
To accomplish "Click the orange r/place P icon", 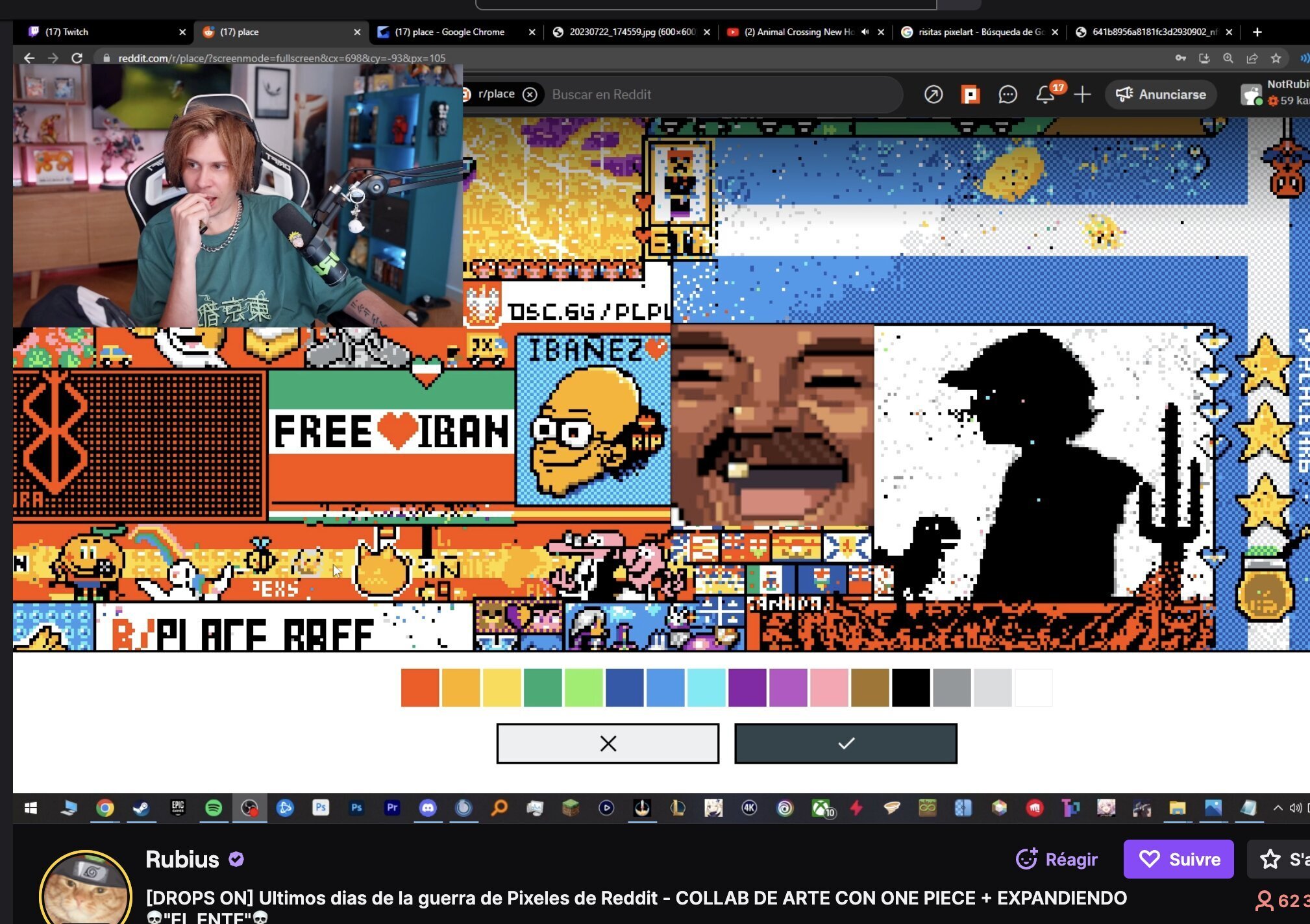I will tap(970, 95).
